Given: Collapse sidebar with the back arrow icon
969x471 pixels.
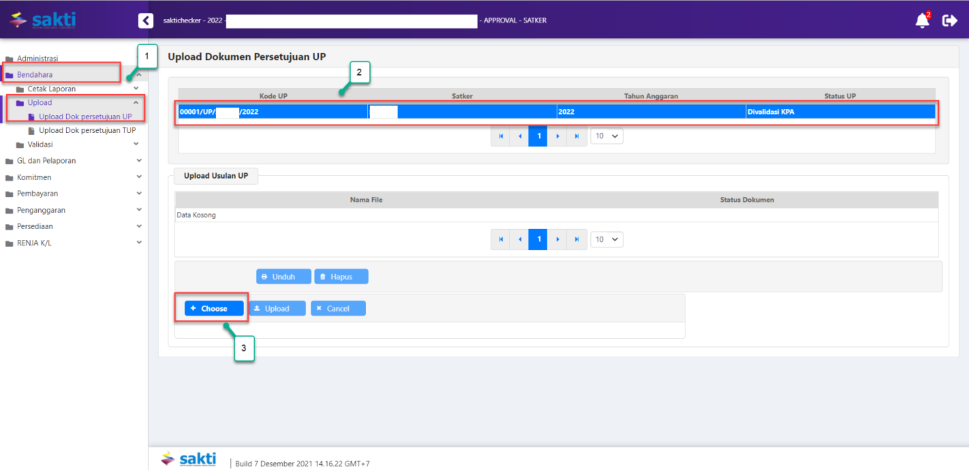Looking at the screenshot, I should (x=146, y=20).
